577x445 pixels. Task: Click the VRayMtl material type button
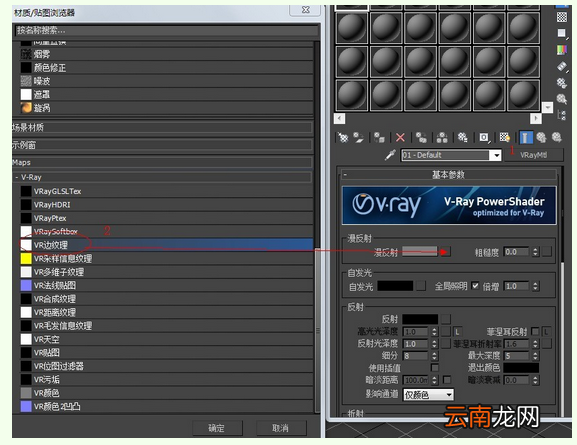point(534,155)
